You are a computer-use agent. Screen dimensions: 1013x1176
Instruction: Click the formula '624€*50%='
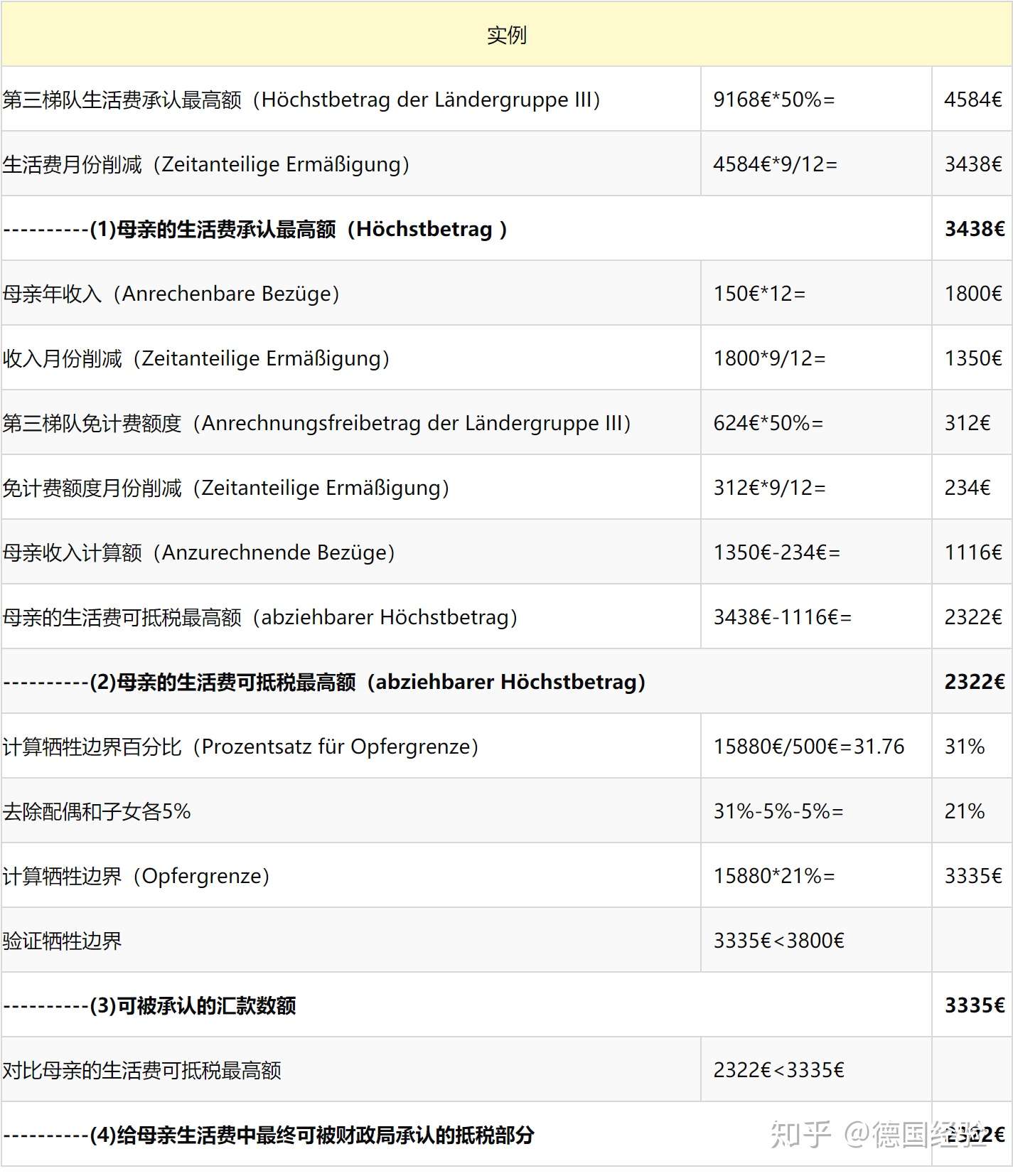768,423
